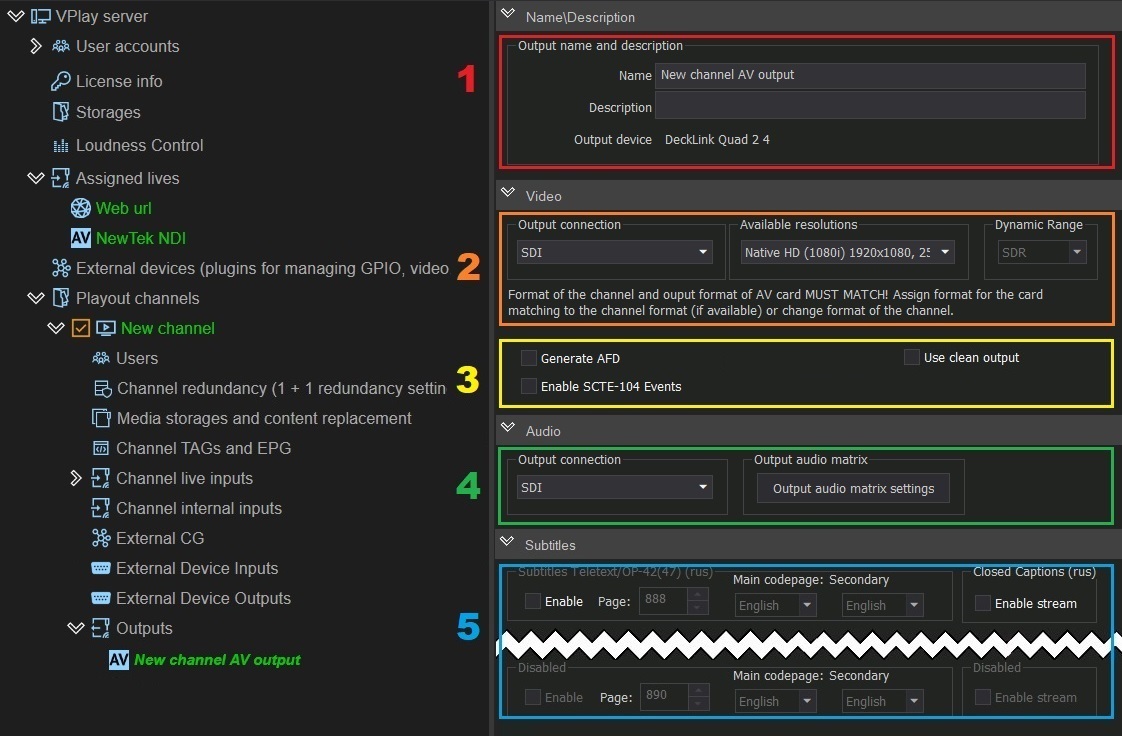
Task: Click the output Name input field
Action: point(870,75)
